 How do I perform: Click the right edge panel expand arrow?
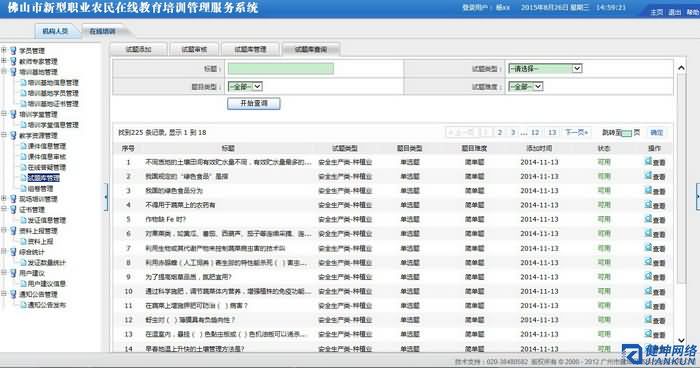tap(698, 197)
